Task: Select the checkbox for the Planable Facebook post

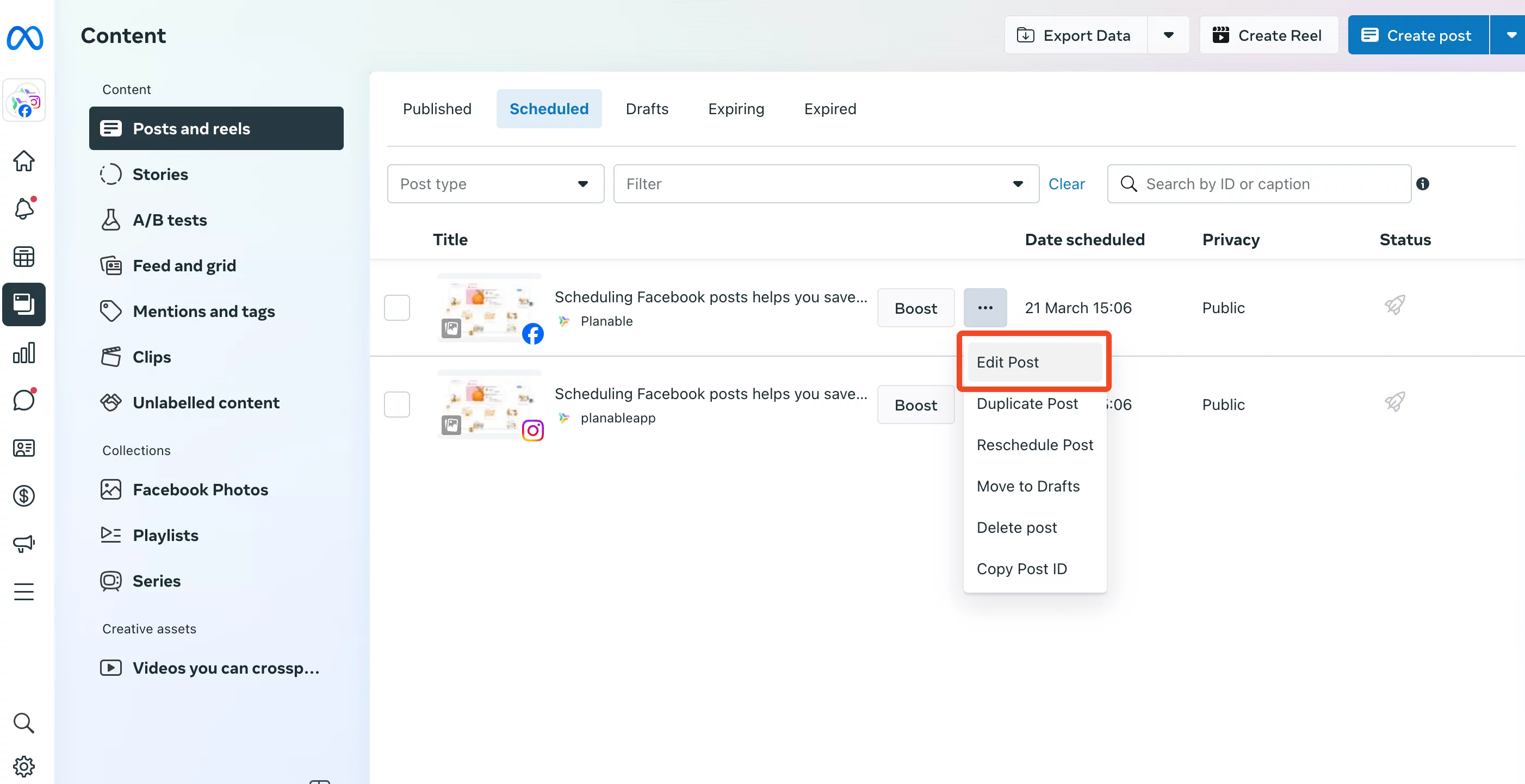Action: point(396,307)
